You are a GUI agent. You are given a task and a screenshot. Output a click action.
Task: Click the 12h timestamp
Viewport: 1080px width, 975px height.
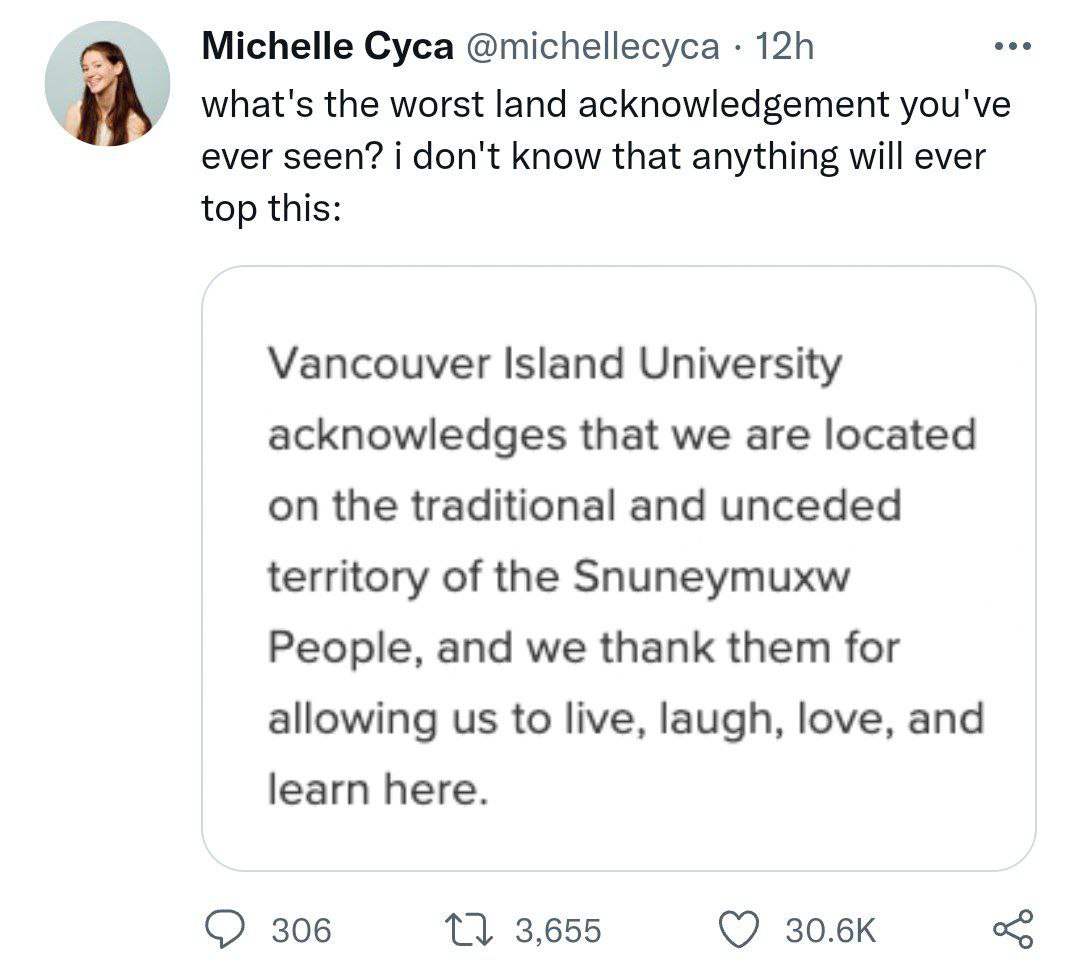tap(786, 47)
